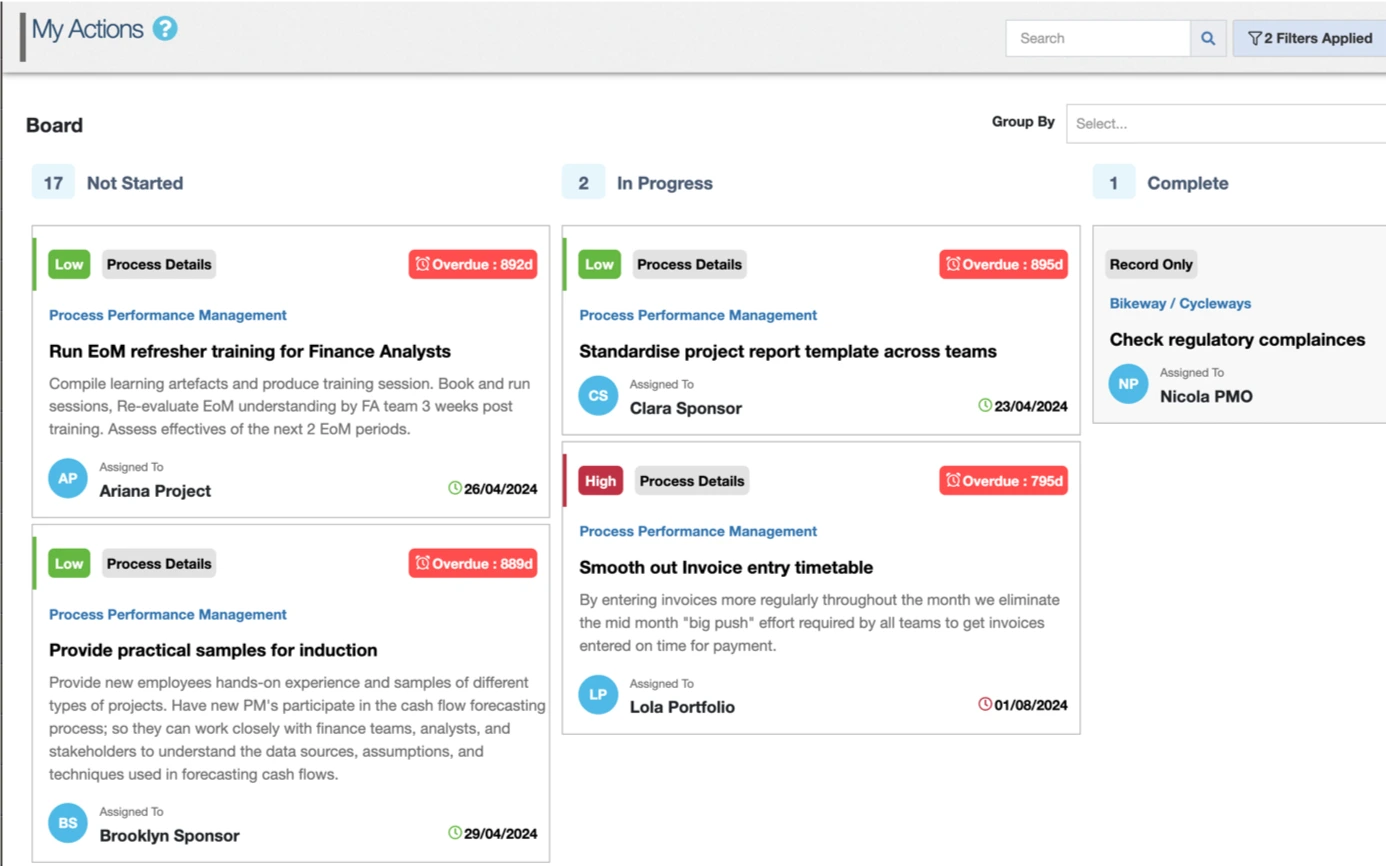This screenshot has height=866, width=1386.
Task: Click Low tag on EoM refresher card
Action: [x=69, y=264]
